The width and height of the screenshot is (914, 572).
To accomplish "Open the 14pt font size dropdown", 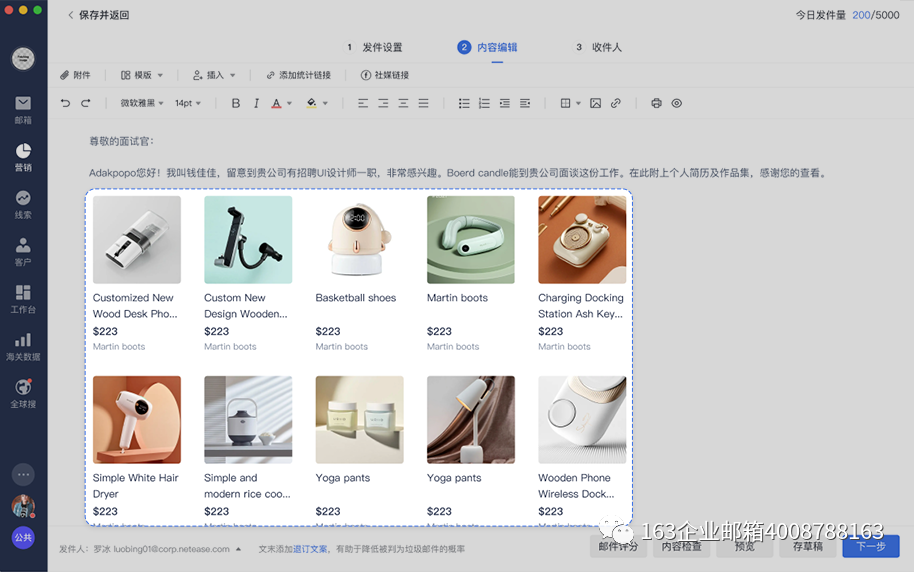I will (x=188, y=103).
